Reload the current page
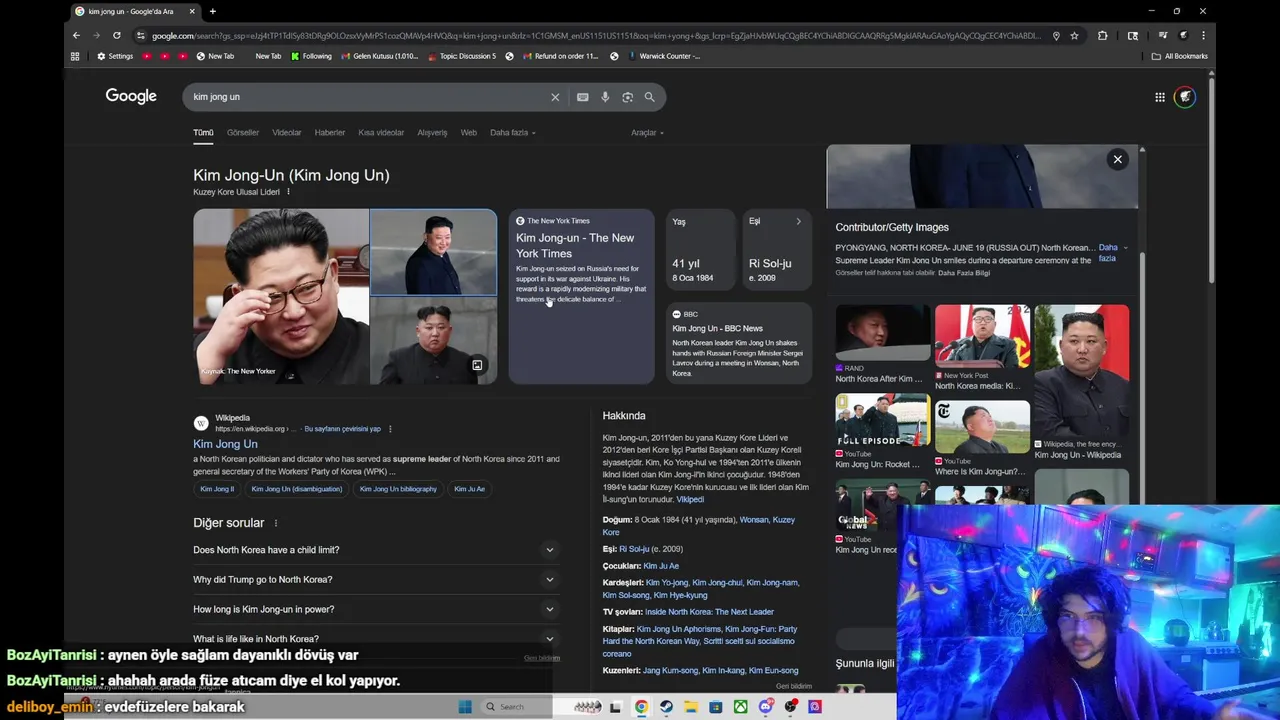 (x=116, y=35)
